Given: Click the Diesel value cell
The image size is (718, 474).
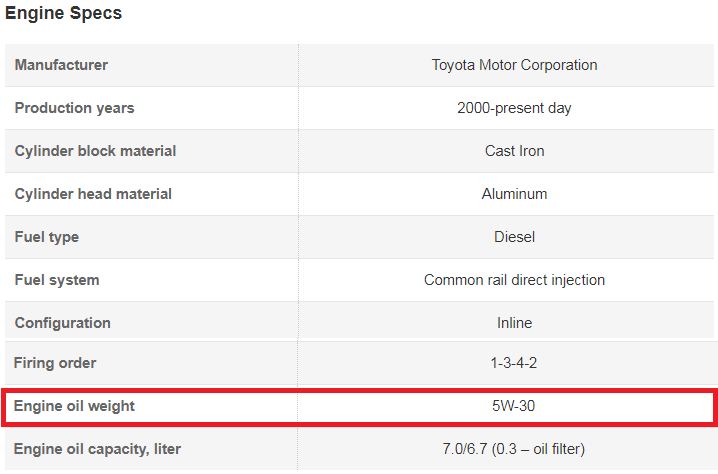Looking at the screenshot, I should 514,237.
